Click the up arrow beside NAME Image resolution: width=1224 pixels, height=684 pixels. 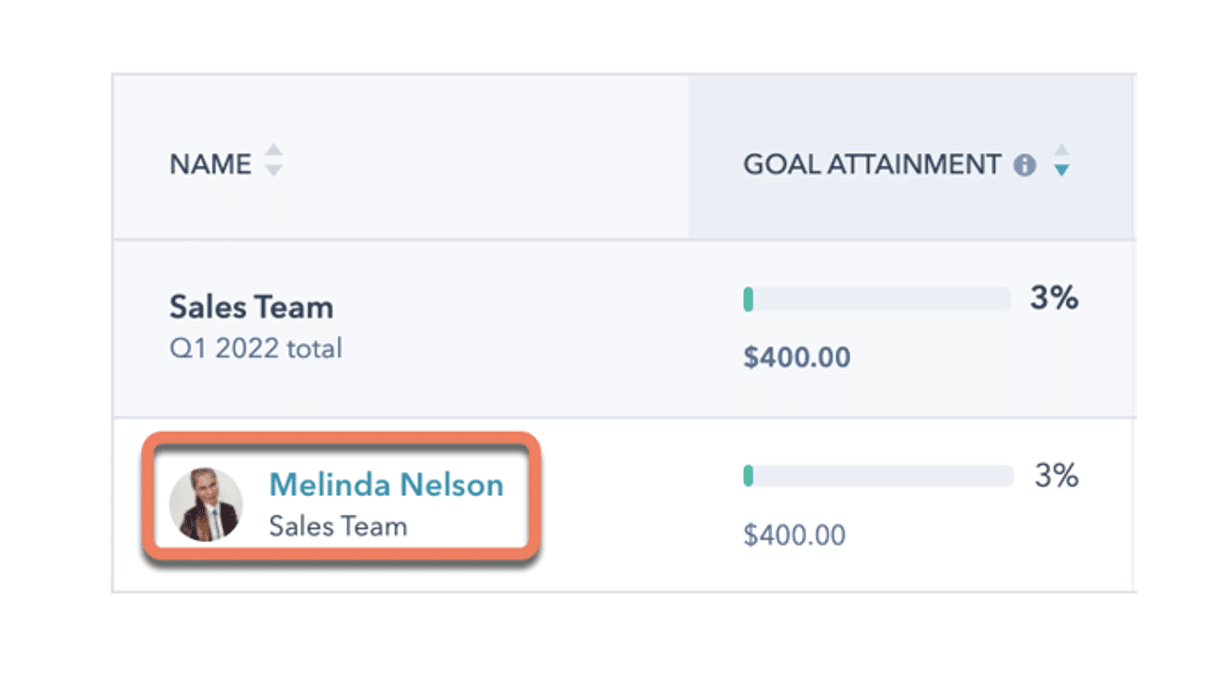(273, 152)
